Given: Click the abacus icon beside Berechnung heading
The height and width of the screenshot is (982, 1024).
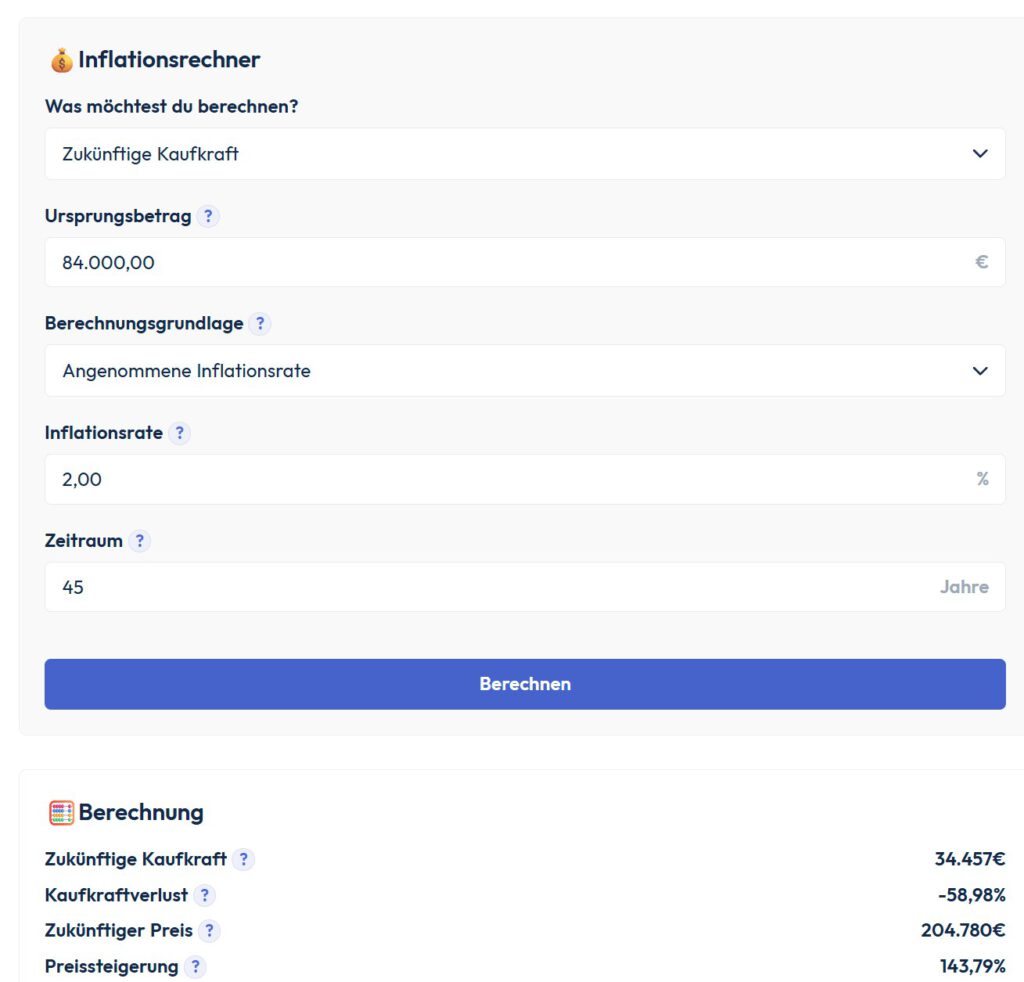Looking at the screenshot, I should (61, 812).
